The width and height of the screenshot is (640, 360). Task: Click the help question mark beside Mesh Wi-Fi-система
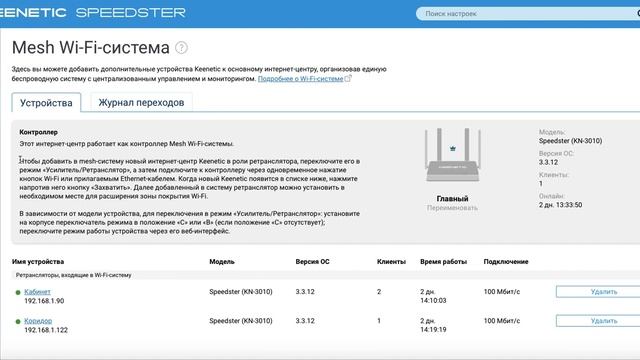[181, 48]
